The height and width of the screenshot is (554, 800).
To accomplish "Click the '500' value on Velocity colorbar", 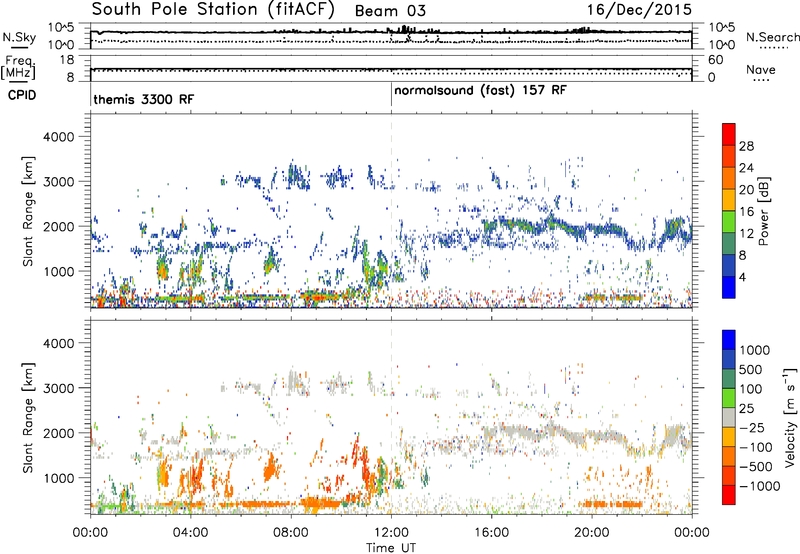I will (751, 370).
